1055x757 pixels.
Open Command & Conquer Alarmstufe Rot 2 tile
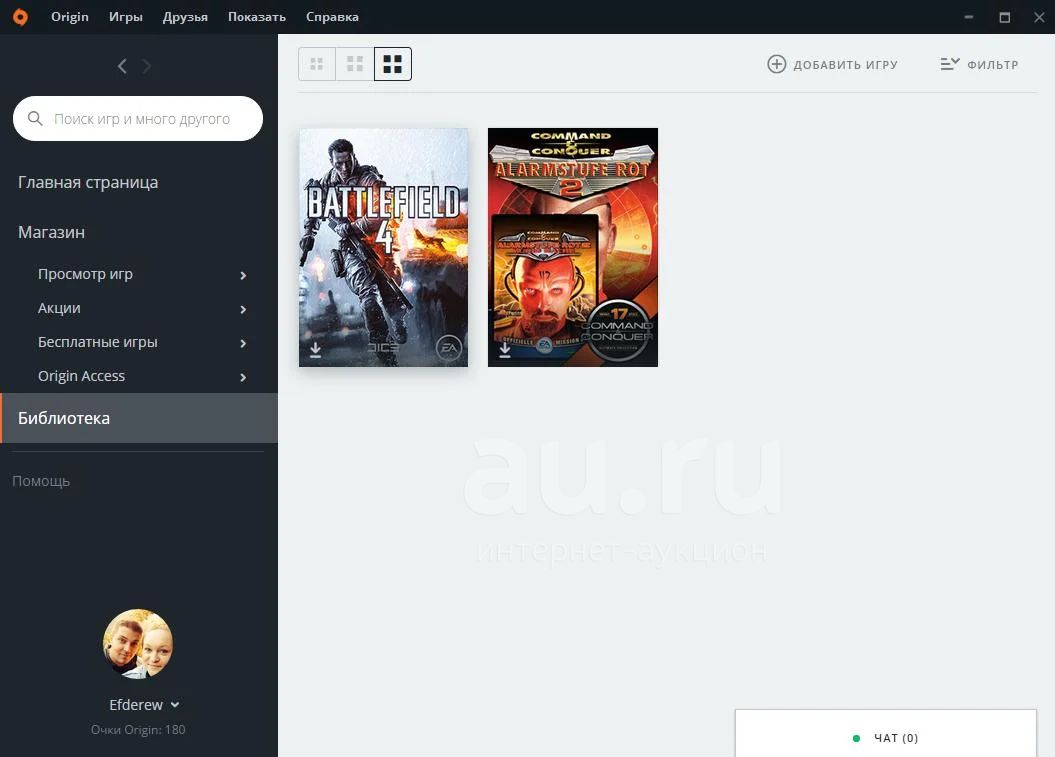tap(573, 247)
